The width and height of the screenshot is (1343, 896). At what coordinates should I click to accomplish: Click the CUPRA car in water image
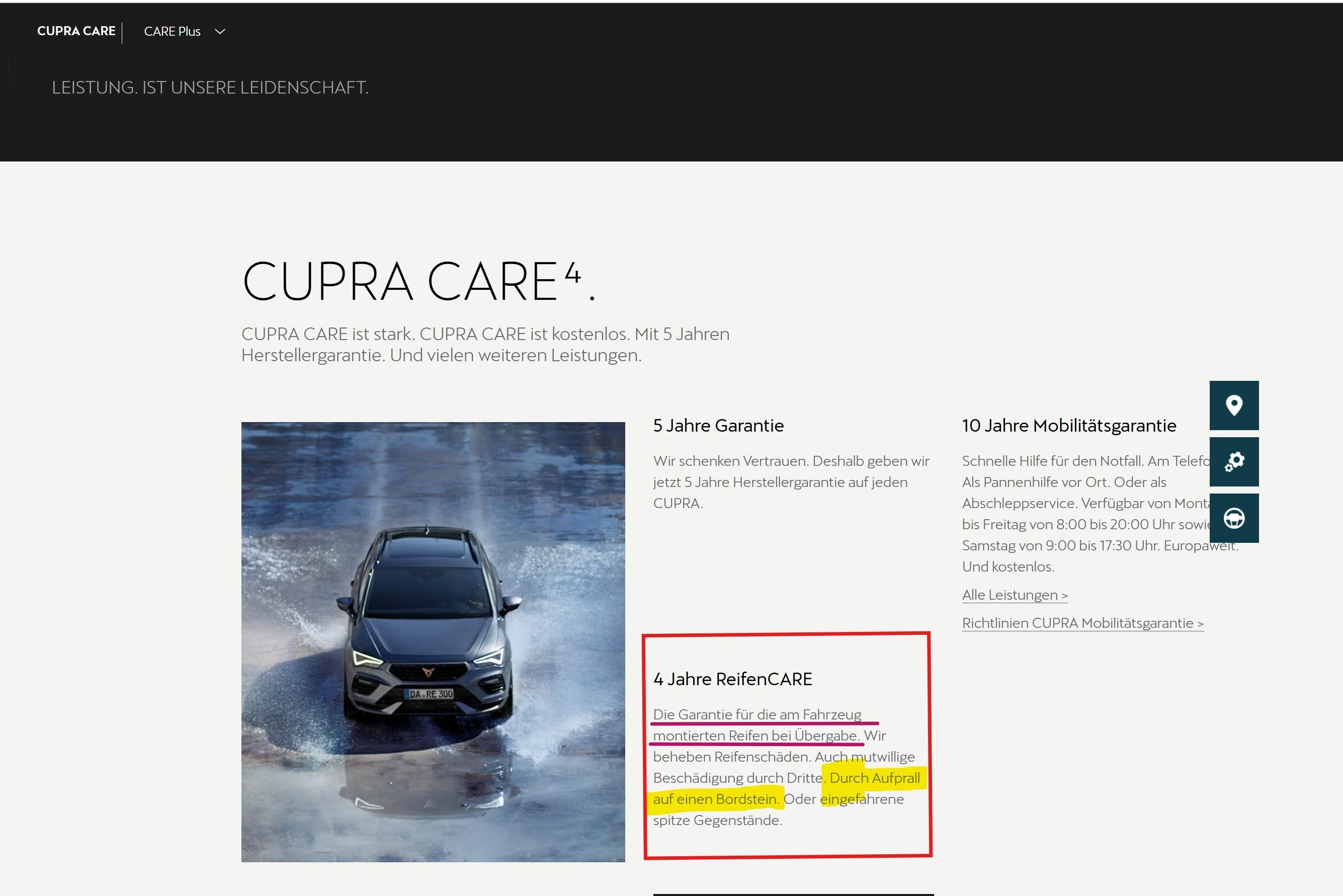pos(433,642)
